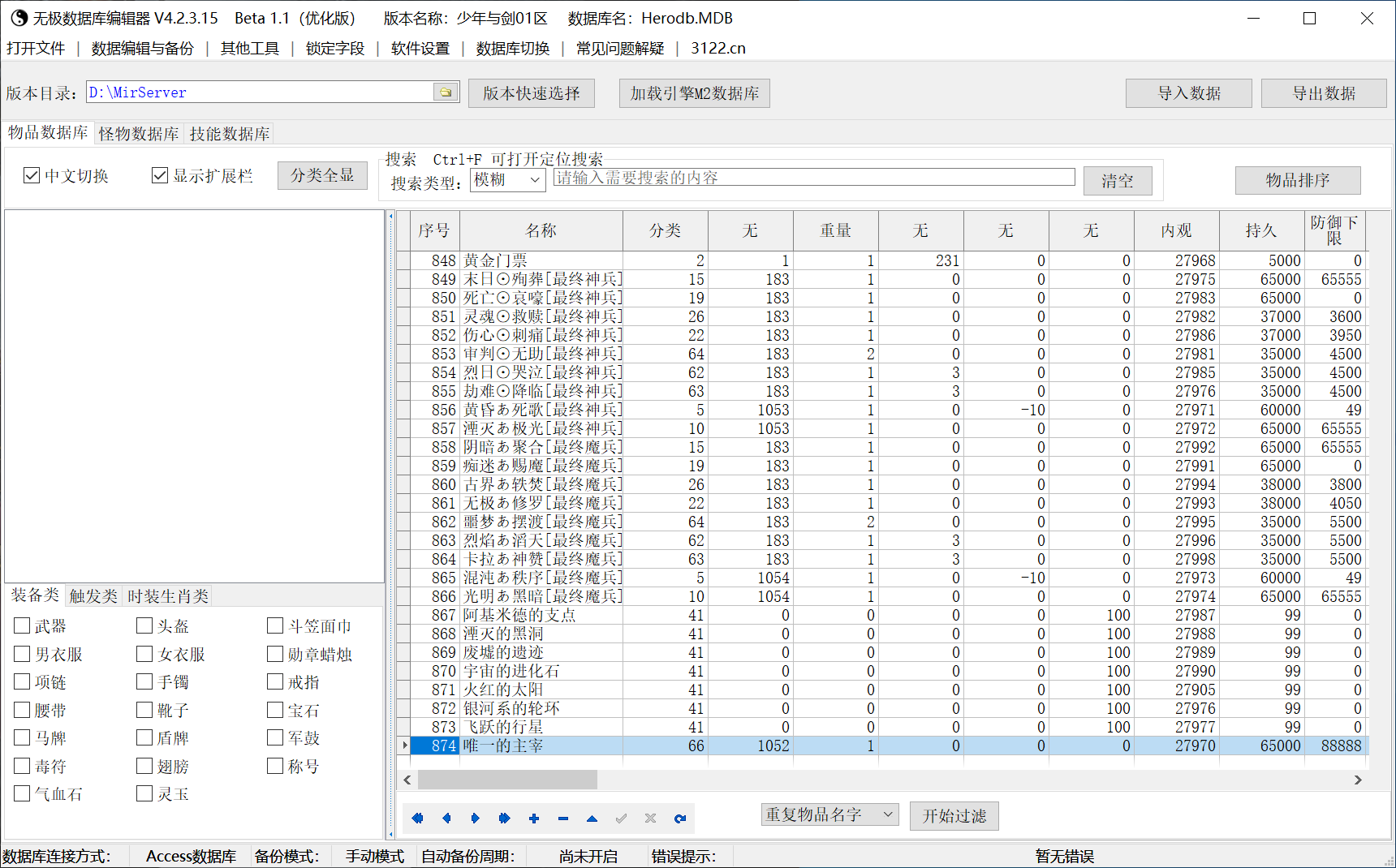Toggle 中文切换 checkbox
The image size is (1396, 868).
pyautogui.click(x=32, y=175)
